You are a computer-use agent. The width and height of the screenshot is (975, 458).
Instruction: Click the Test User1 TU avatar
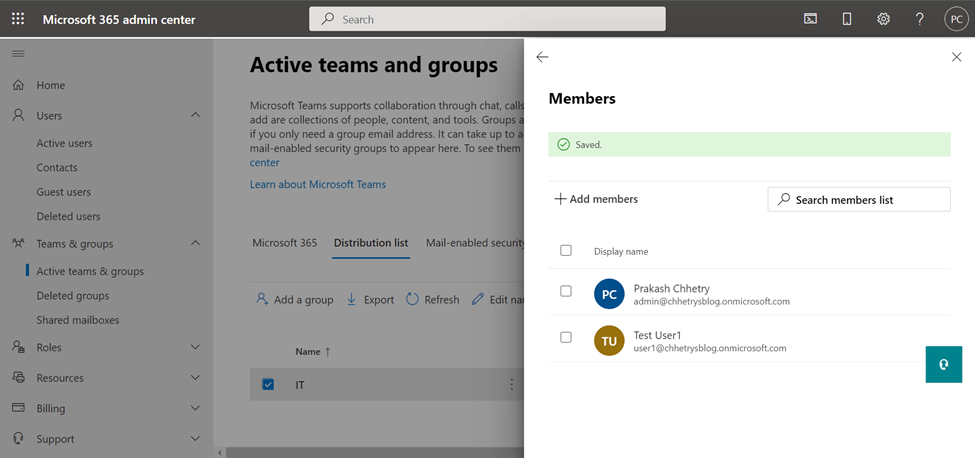tap(609, 341)
